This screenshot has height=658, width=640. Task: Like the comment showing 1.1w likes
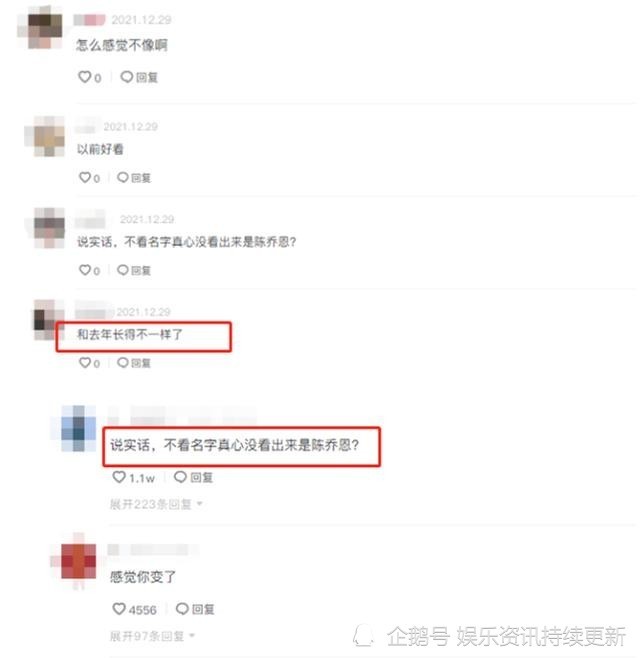click(119, 477)
